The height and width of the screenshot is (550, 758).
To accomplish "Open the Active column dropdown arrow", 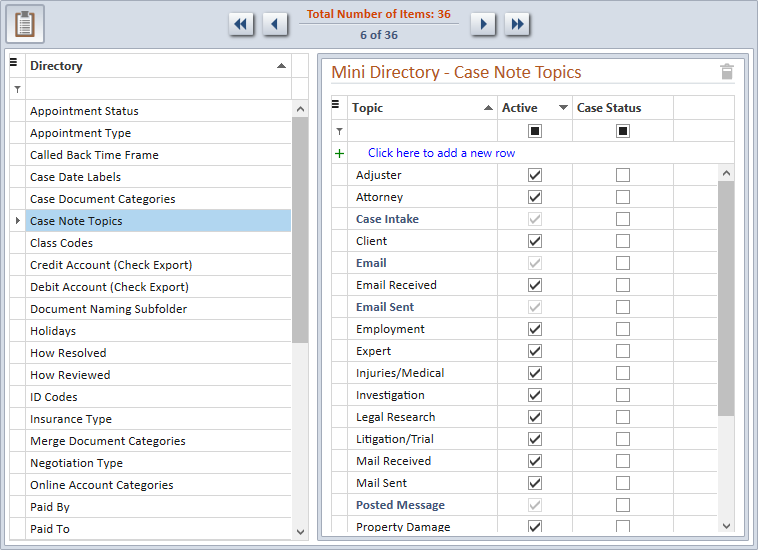I will (563, 107).
